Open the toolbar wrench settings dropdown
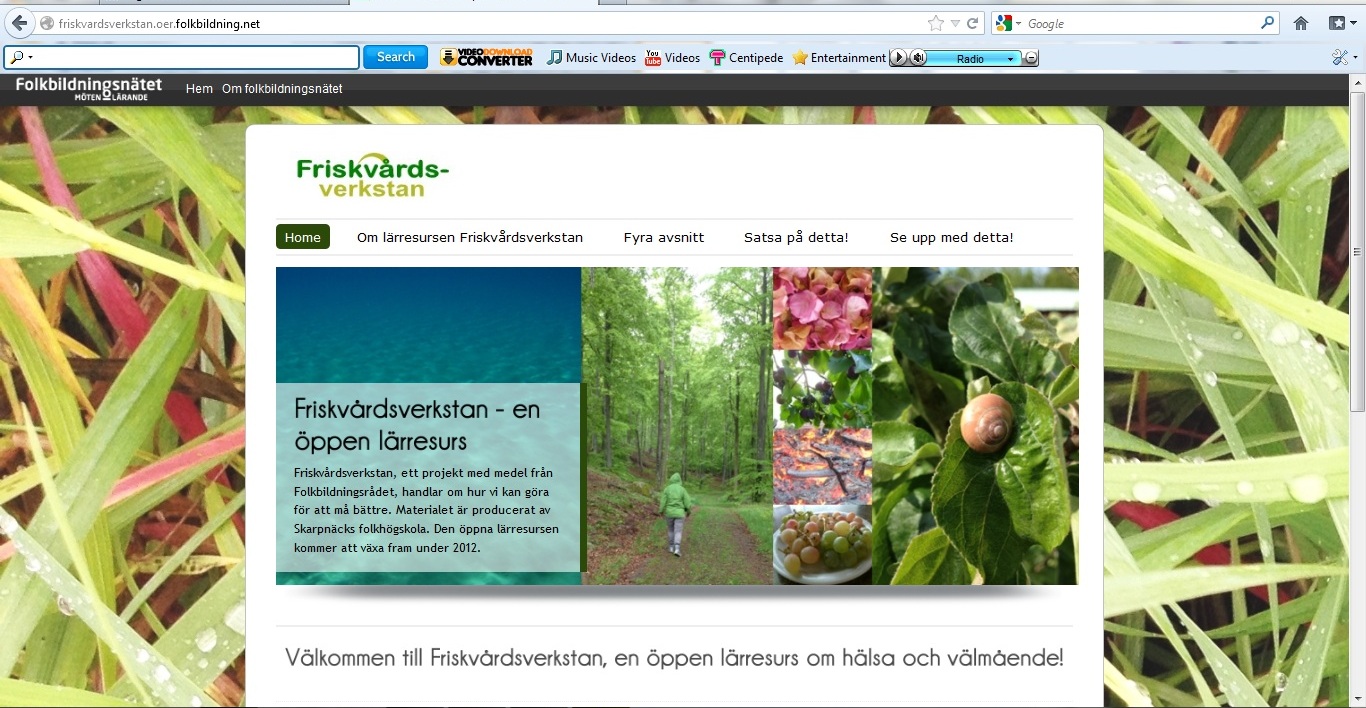 pyautogui.click(x=1344, y=58)
